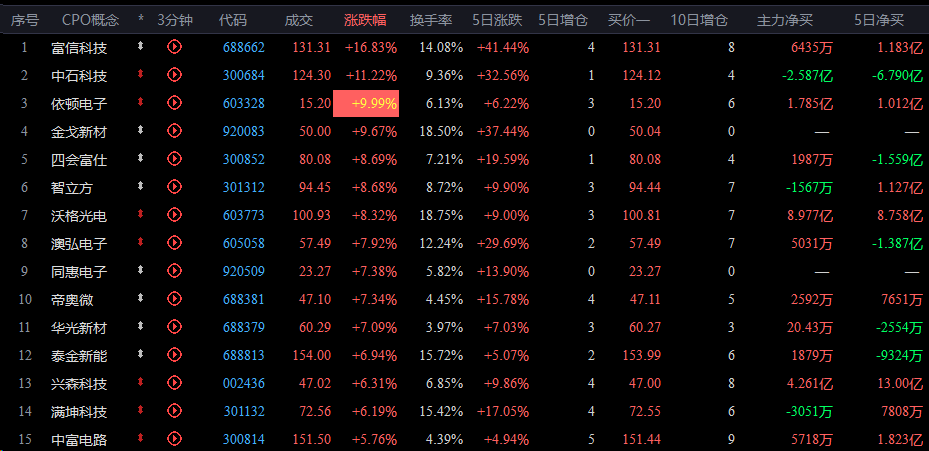Click the red marker icon beside 中富电路
Viewport: 929px width, 451px height.
point(140,438)
